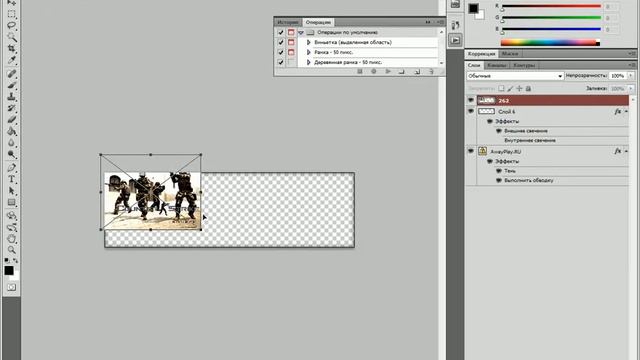
Task: Switch to the Маски tab
Action: pyautogui.click(x=510, y=53)
